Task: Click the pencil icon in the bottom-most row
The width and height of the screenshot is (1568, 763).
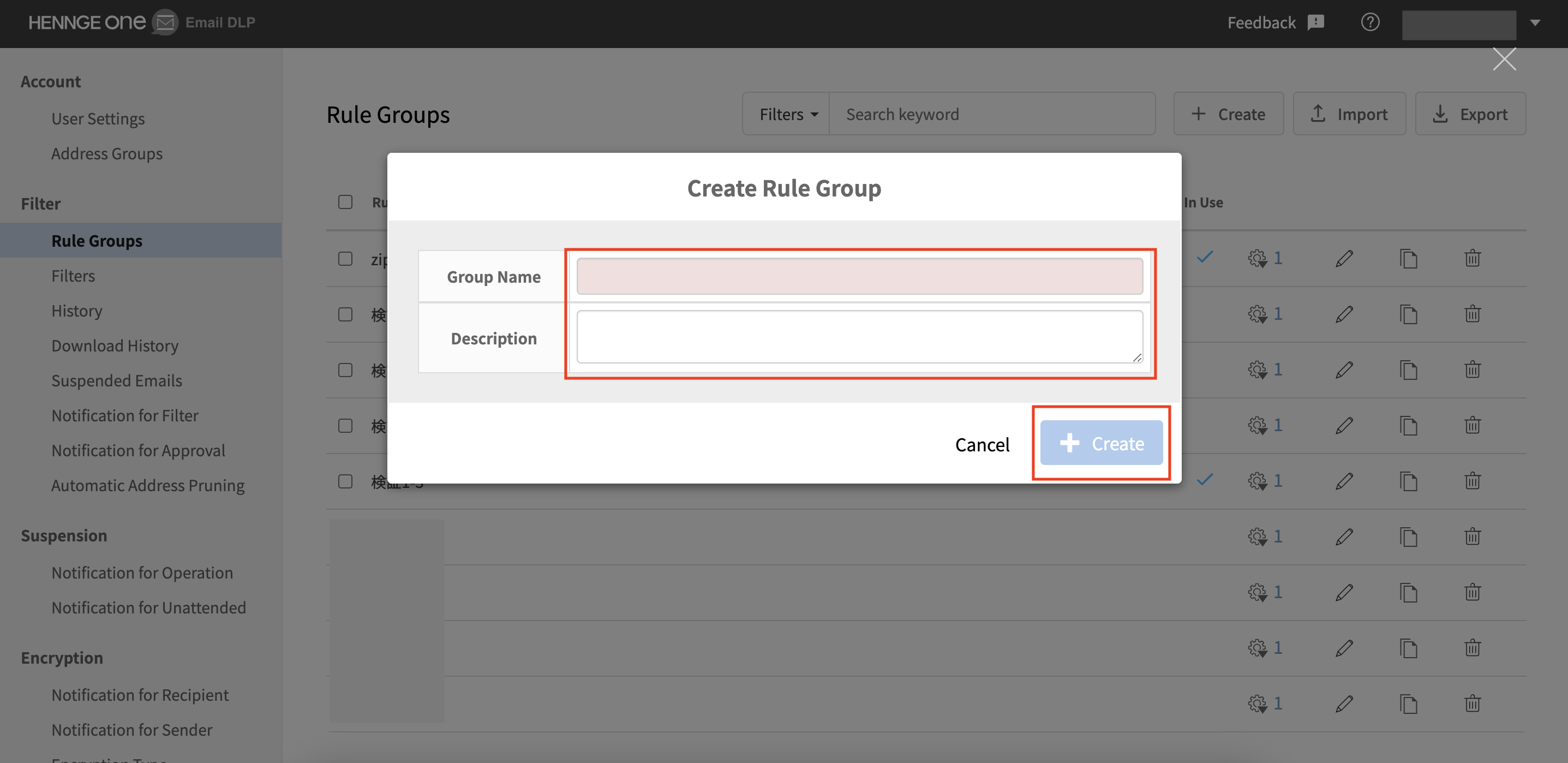Action: 1344,704
